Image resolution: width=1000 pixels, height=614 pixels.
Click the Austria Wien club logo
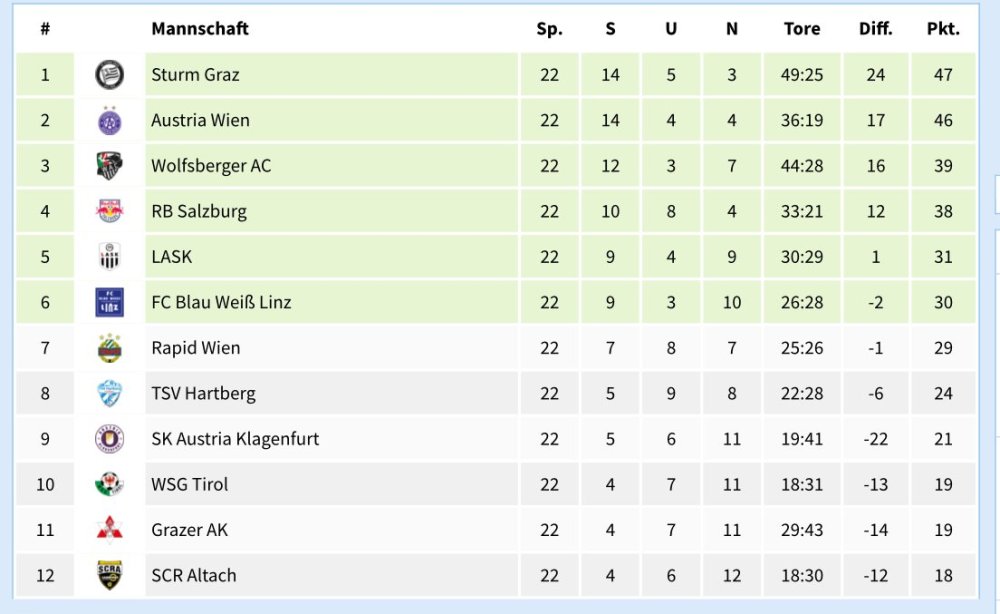(x=109, y=121)
